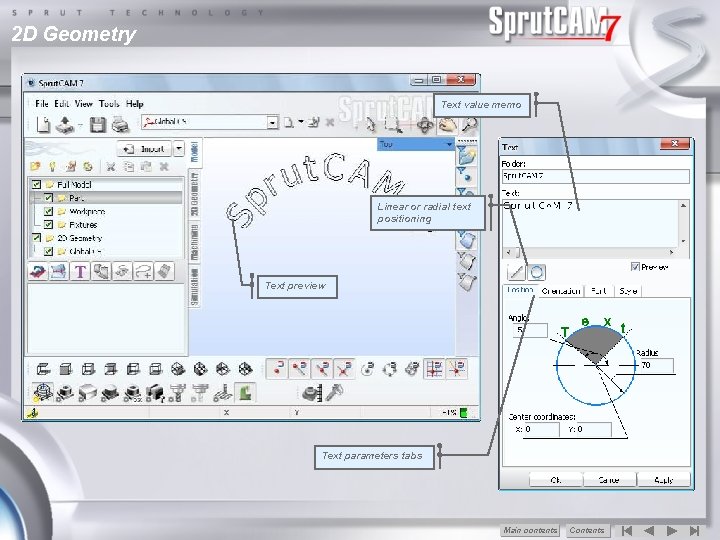This screenshot has height=540, width=720.
Task: Select the radial text positioning circle icon
Action: 536,272
